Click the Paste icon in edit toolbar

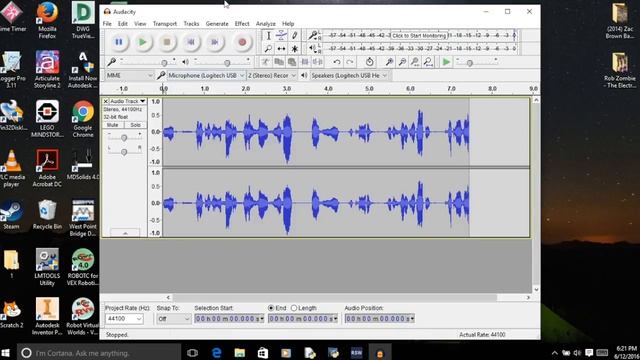pos(292,62)
